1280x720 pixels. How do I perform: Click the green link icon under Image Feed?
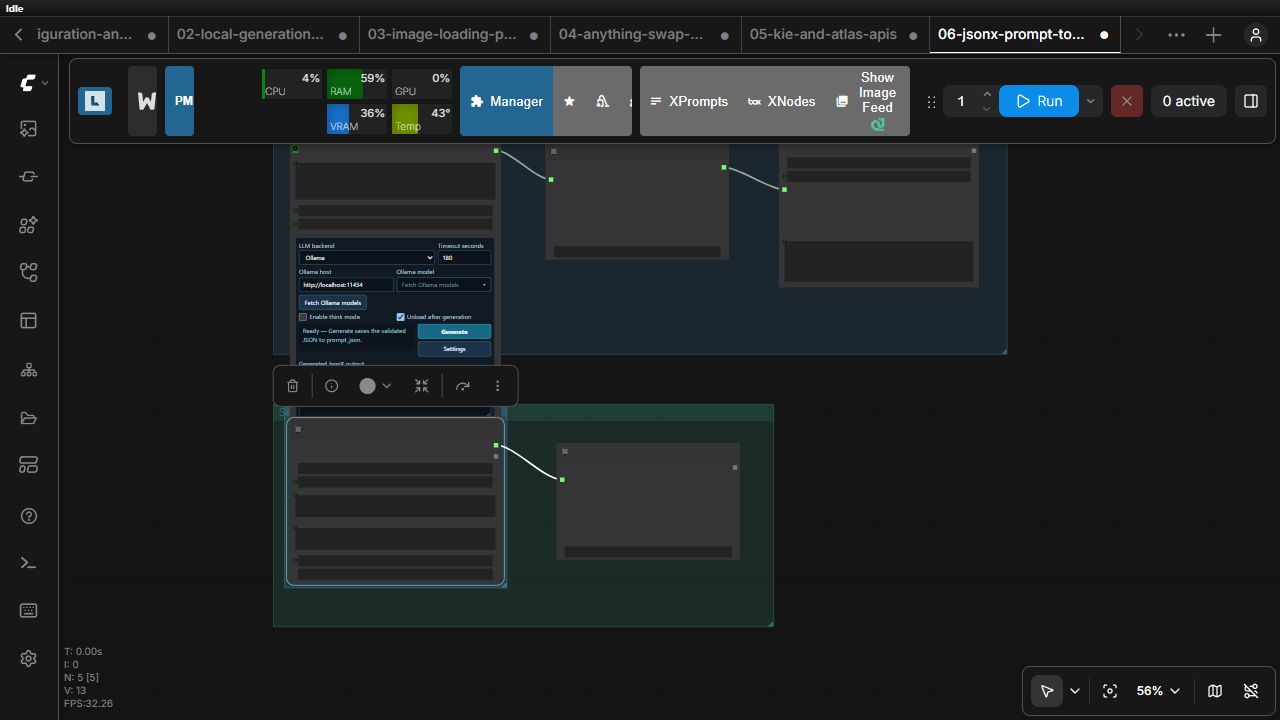(x=877, y=124)
